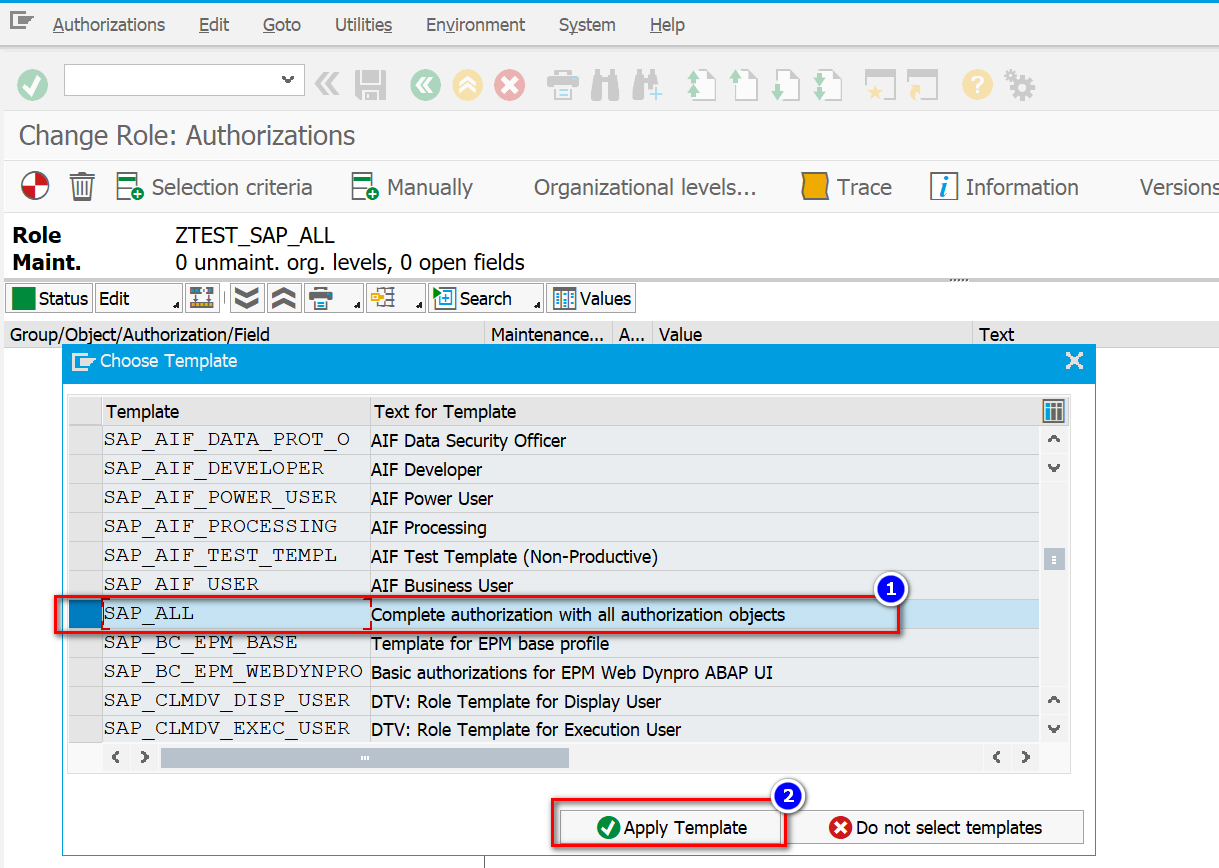Image resolution: width=1219 pixels, height=868 pixels.
Task: Open the Goto menu
Action: click(x=282, y=25)
